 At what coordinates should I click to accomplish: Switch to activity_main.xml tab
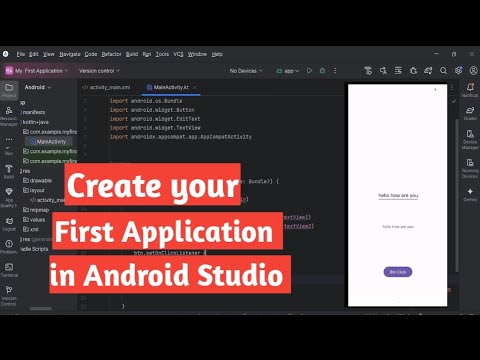pos(106,87)
